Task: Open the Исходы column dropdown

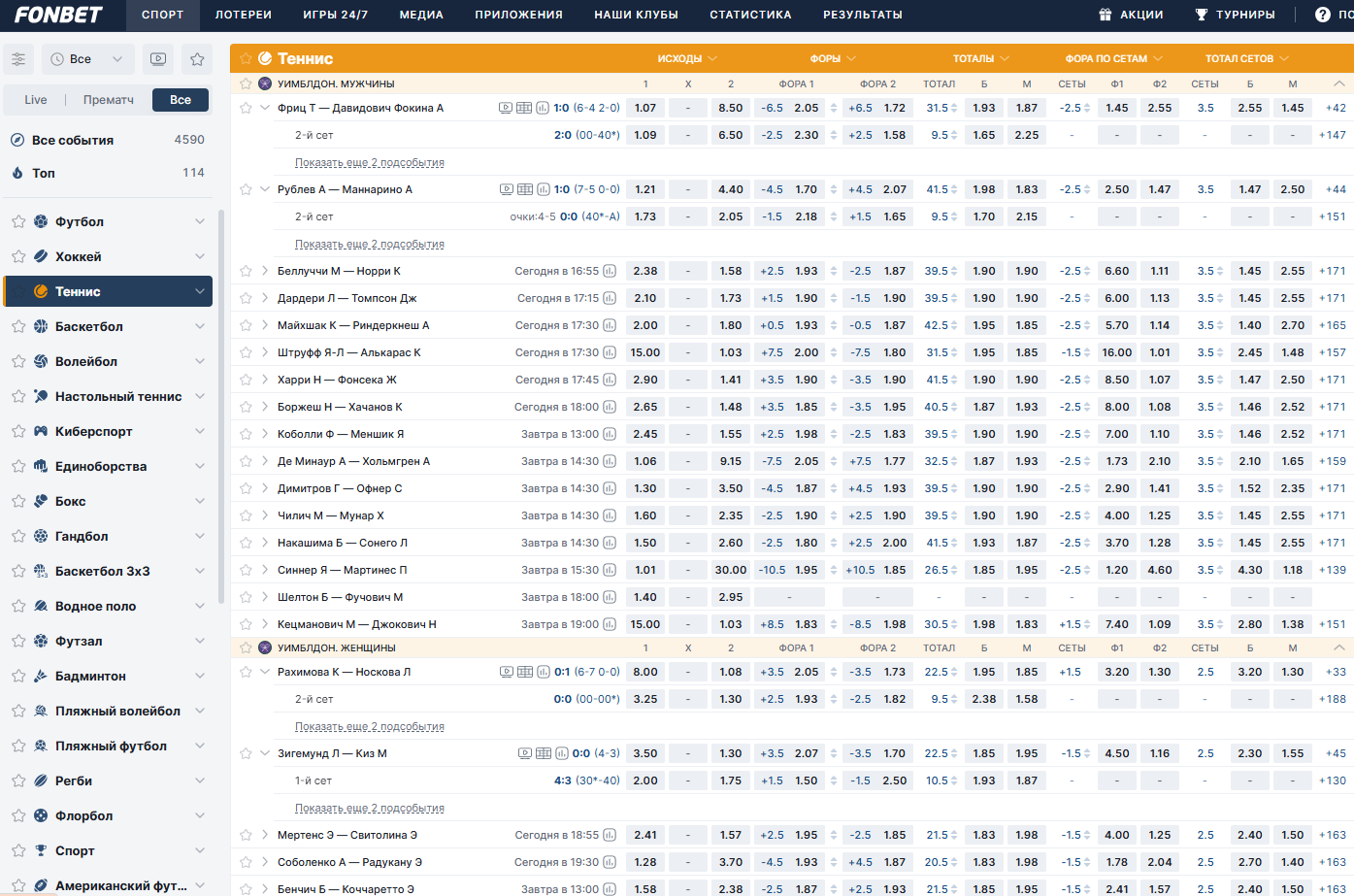Action: click(687, 58)
